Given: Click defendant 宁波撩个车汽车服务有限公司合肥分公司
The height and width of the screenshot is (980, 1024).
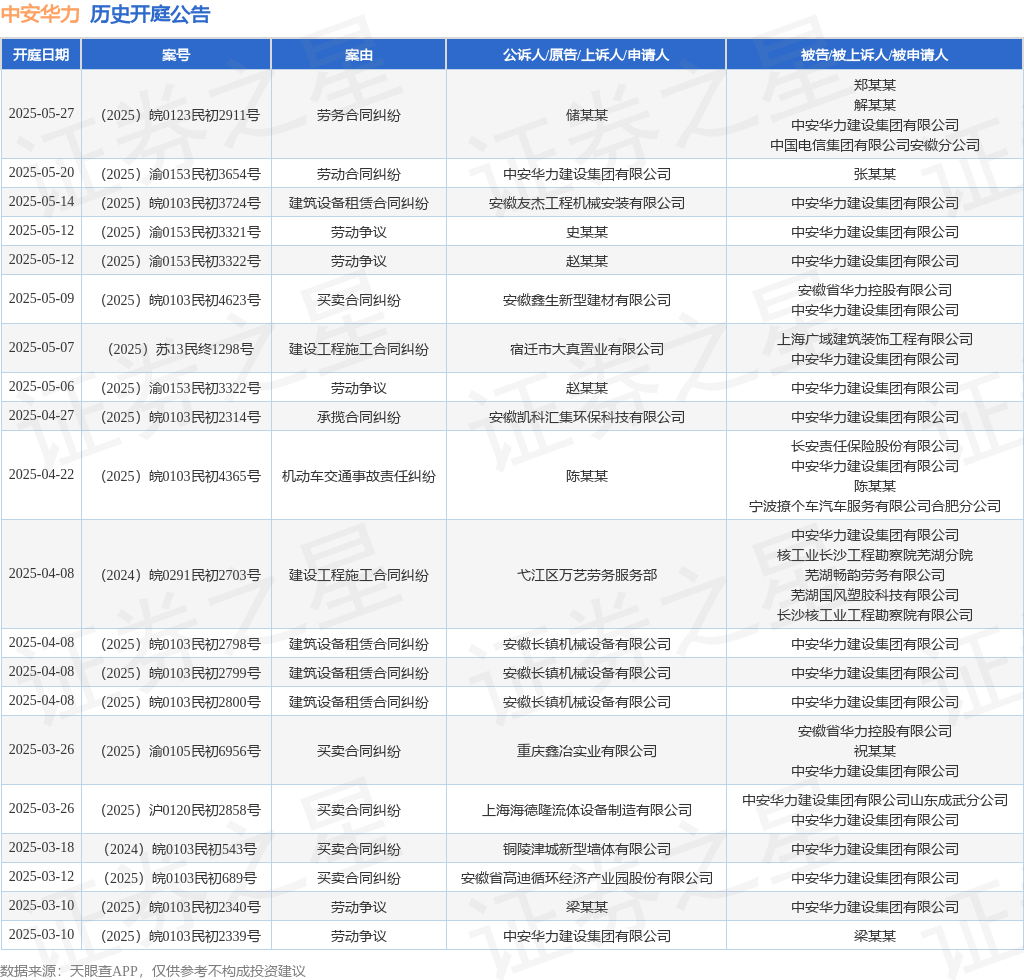Looking at the screenshot, I should click(874, 506).
